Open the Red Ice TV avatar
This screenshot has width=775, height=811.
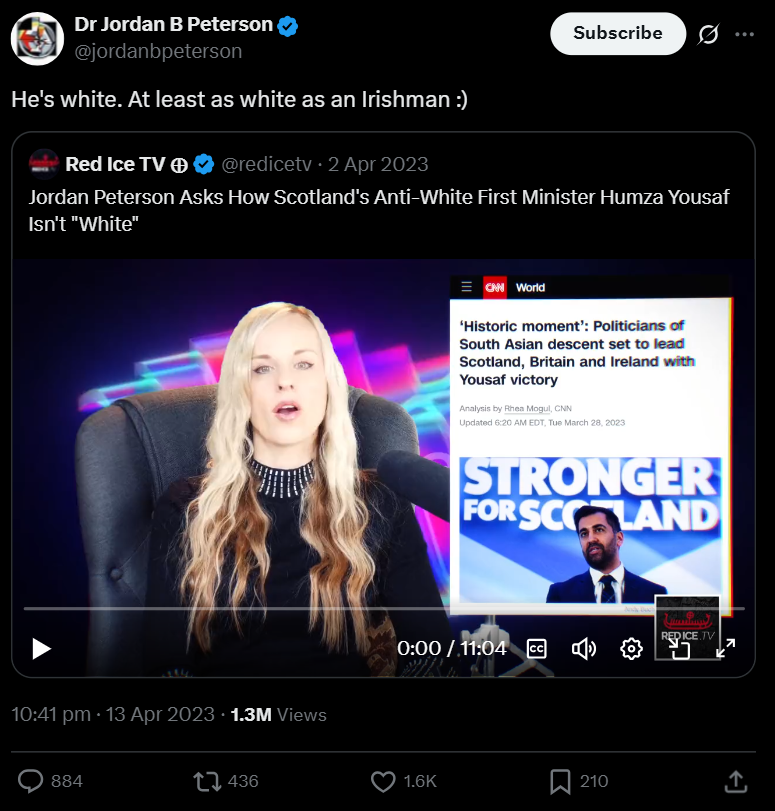[x=43, y=164]
